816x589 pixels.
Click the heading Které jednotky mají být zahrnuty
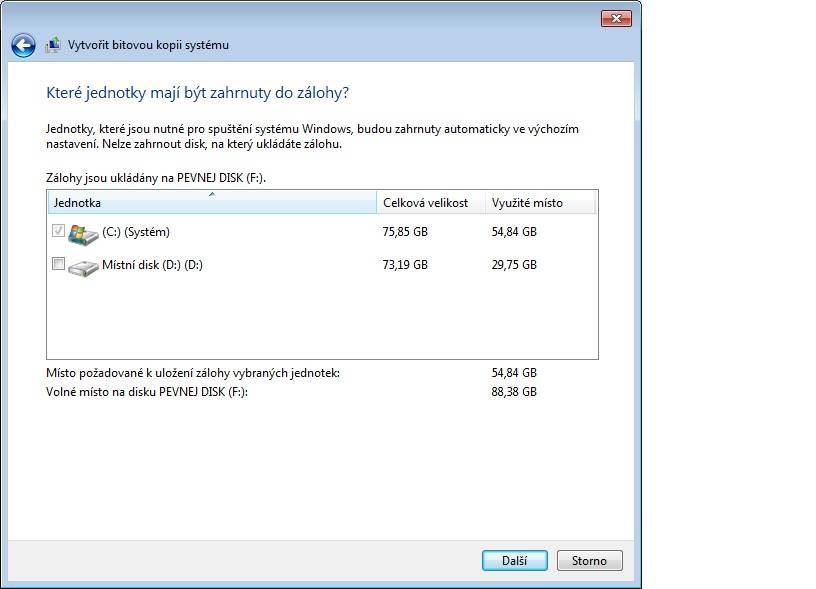[197, 93]
